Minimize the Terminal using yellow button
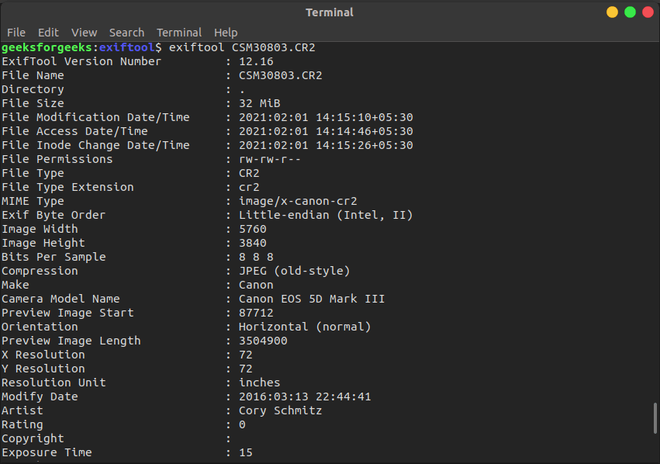The image size is (660, 464). click(612, 12)
